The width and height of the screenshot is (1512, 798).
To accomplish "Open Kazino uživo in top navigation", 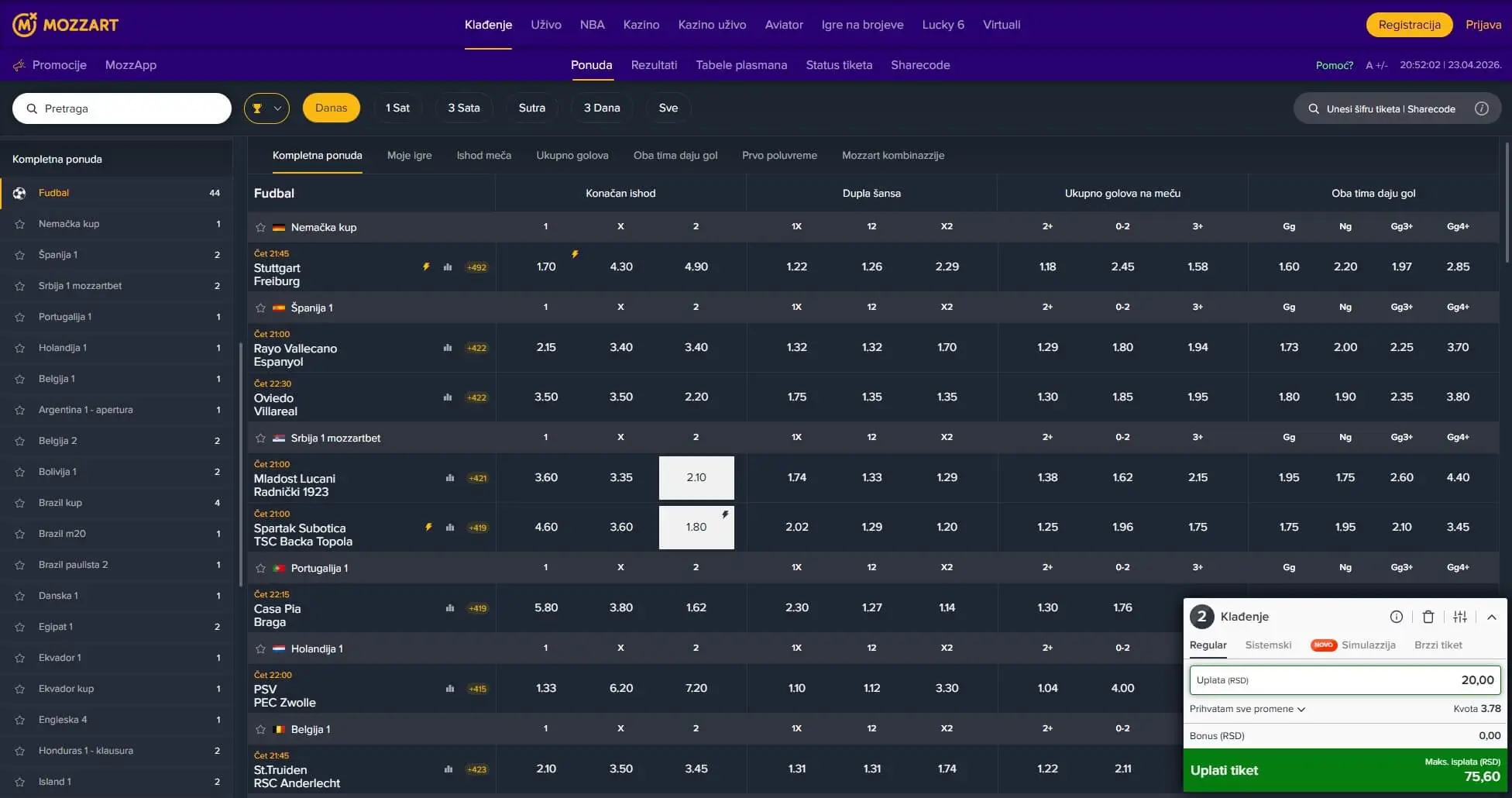I will click(712, 25).
